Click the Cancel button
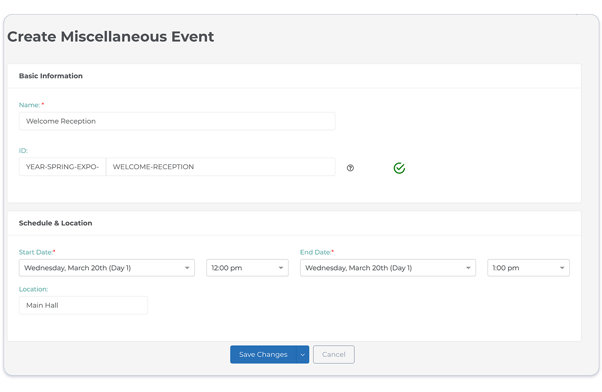 pyautogui.click(x=334, y=354)
